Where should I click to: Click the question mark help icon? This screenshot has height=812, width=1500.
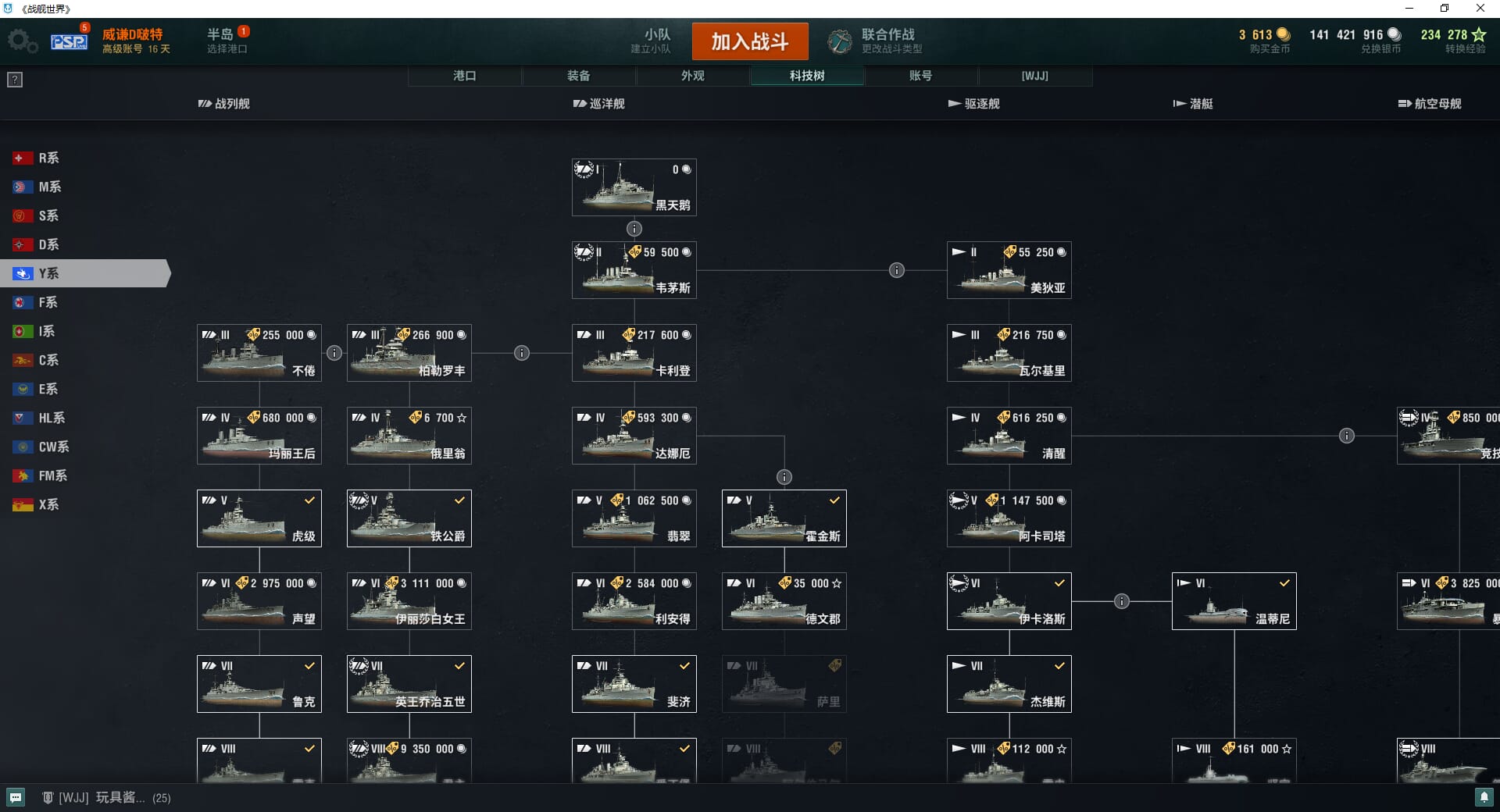point(15,80)
